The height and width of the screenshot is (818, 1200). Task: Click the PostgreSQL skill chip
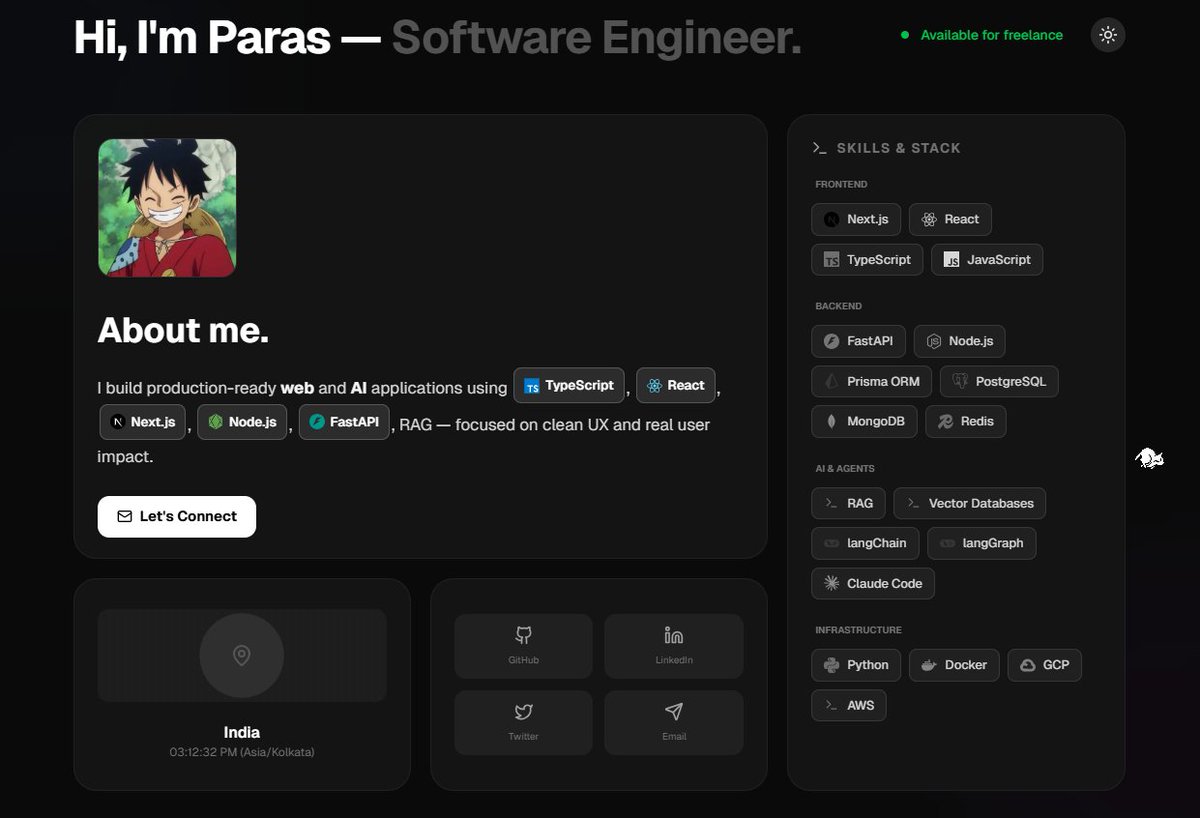[x=999, y=382]
